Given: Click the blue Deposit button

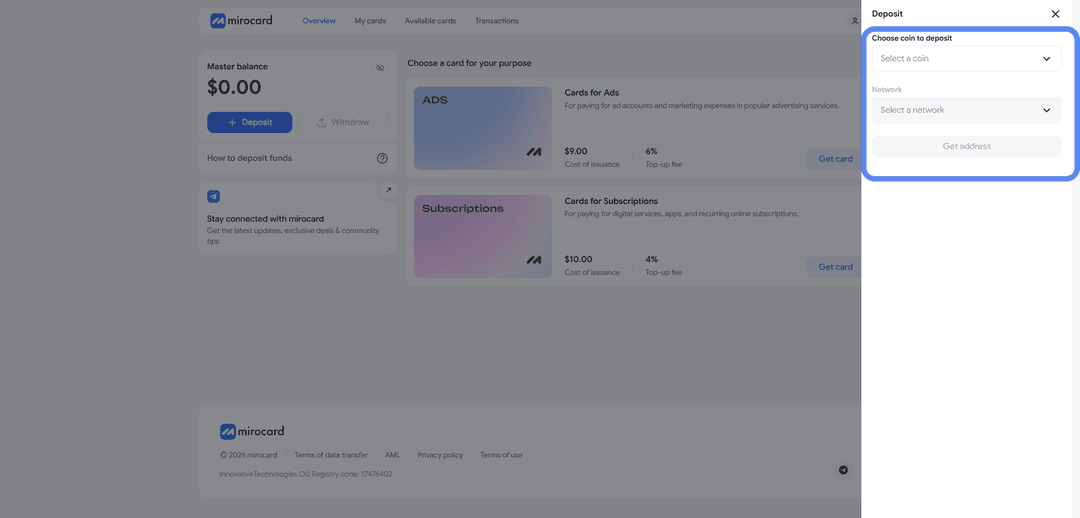Looking at the screenshot, I should coord(249,123).
